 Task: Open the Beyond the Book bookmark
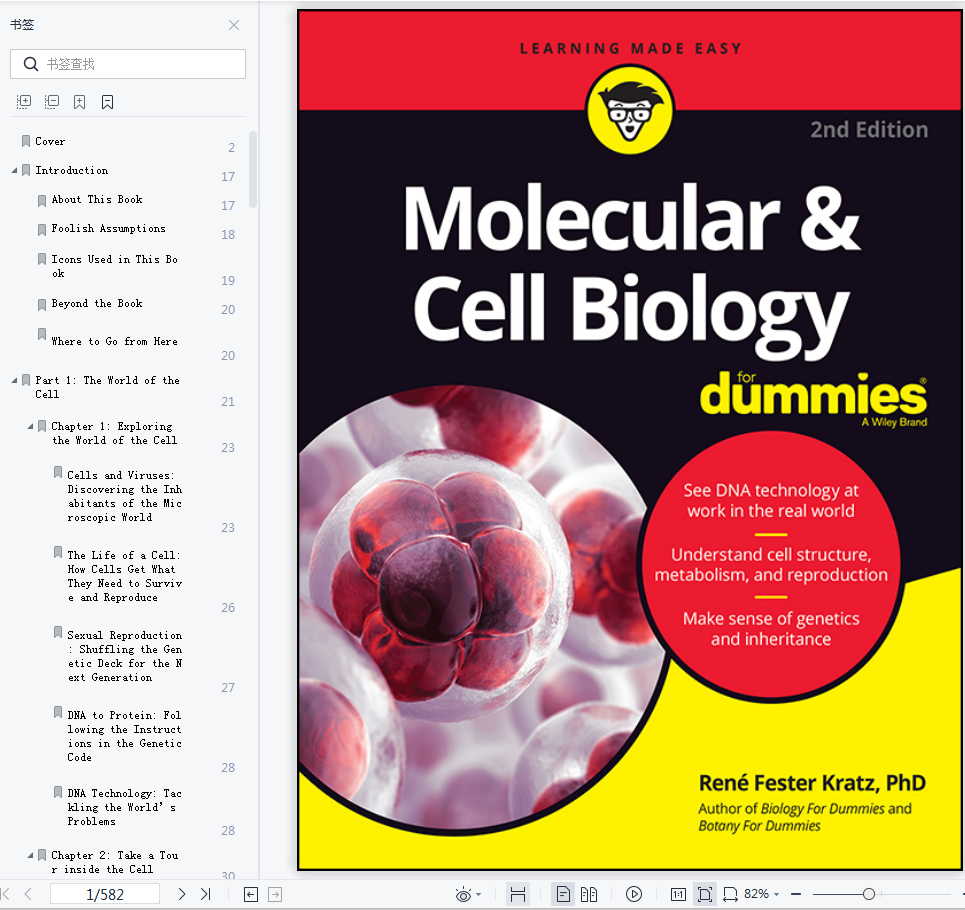click(x=97, y=304)
